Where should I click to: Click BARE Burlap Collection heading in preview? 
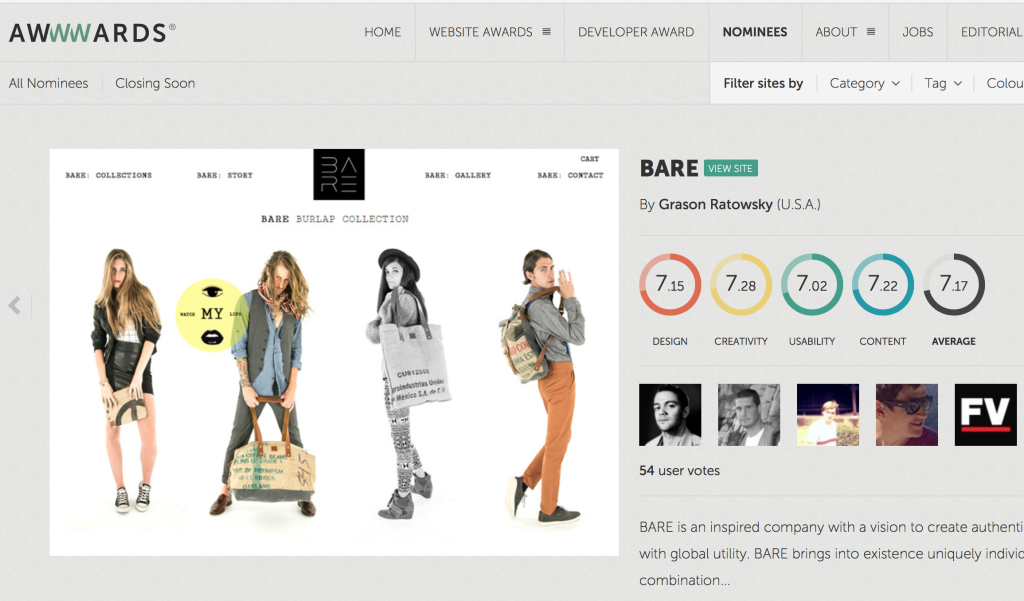(x=334, y=219)
